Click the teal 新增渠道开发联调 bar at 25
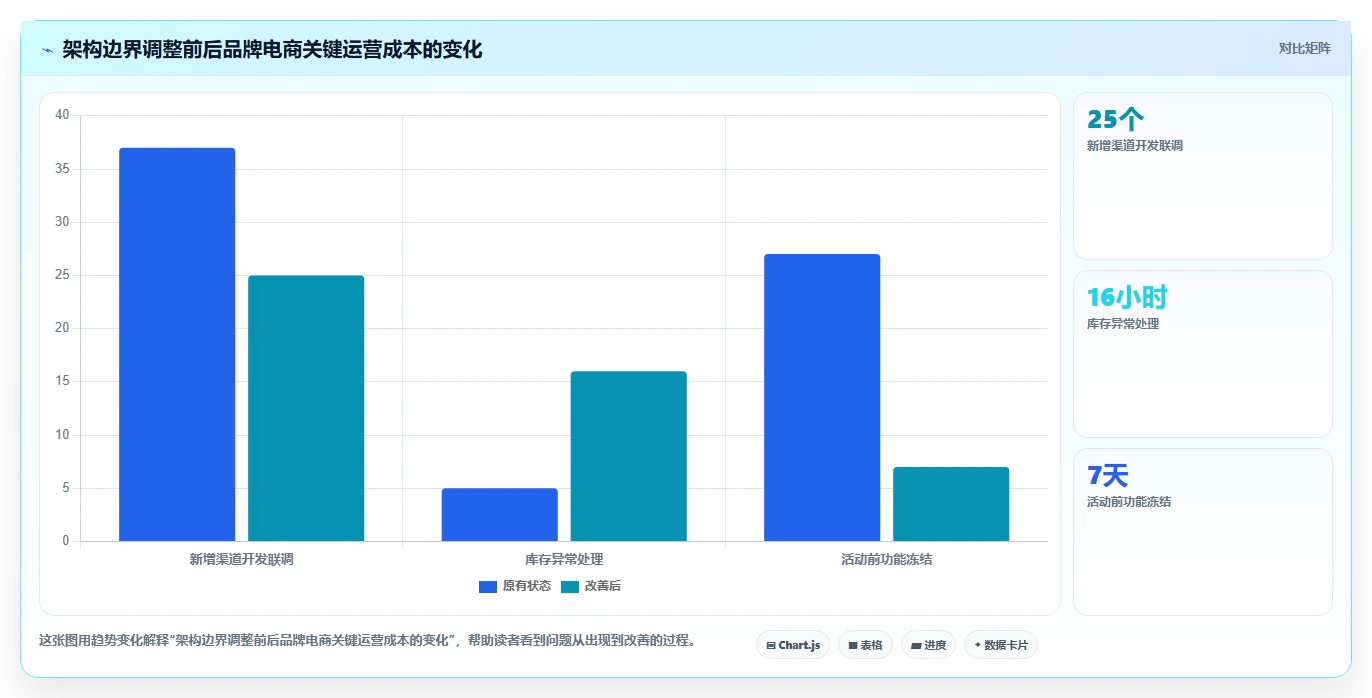The width and height of the screenshot is (1372, 698). click(306, 408)
